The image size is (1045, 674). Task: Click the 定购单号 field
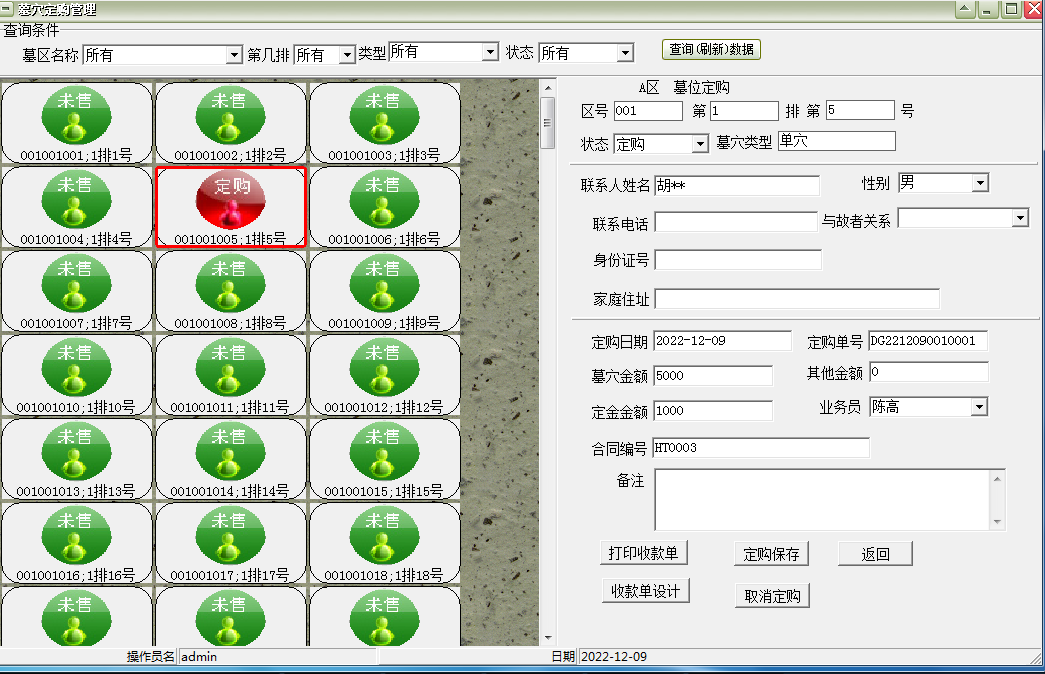click(928, 341)
